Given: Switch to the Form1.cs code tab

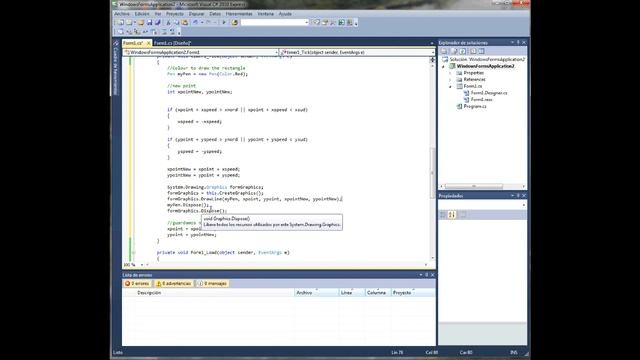Looking at the screenshot, I should (133, 43).
